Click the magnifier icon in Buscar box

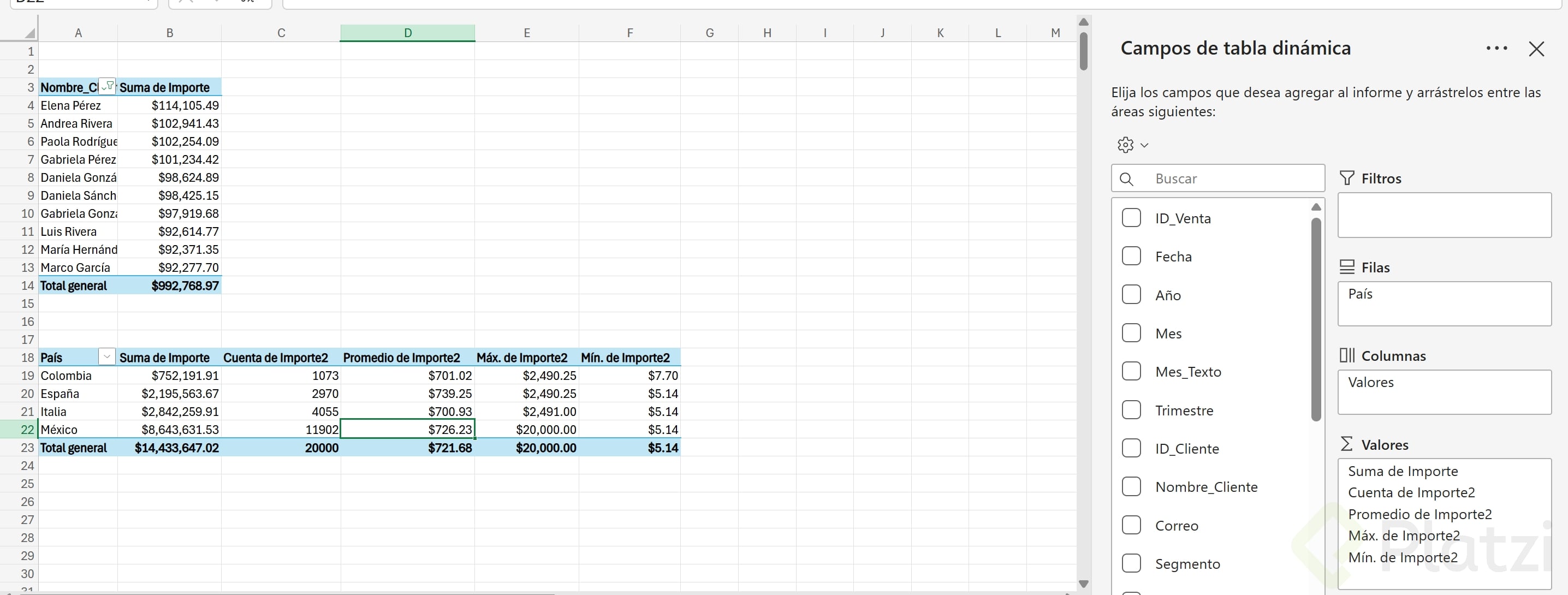coord(1126,179)
